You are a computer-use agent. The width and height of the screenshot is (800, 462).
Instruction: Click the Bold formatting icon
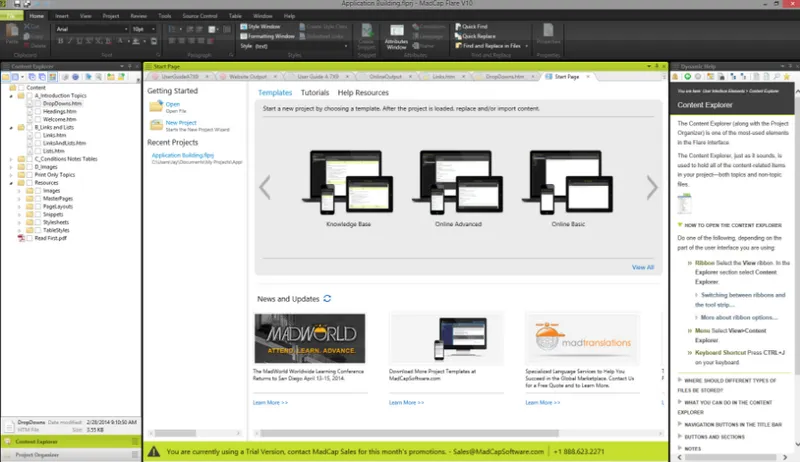[x=61, y=41]
